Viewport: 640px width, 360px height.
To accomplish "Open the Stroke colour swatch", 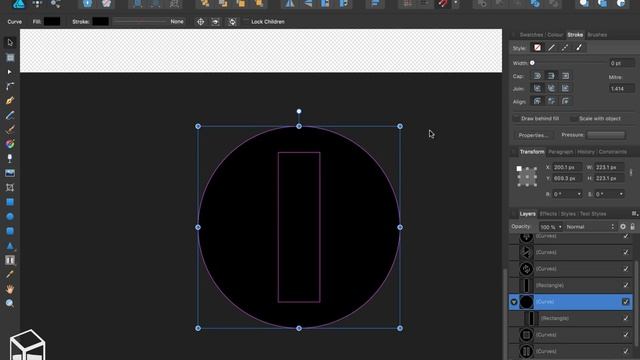I will click(x=100, y=21).
